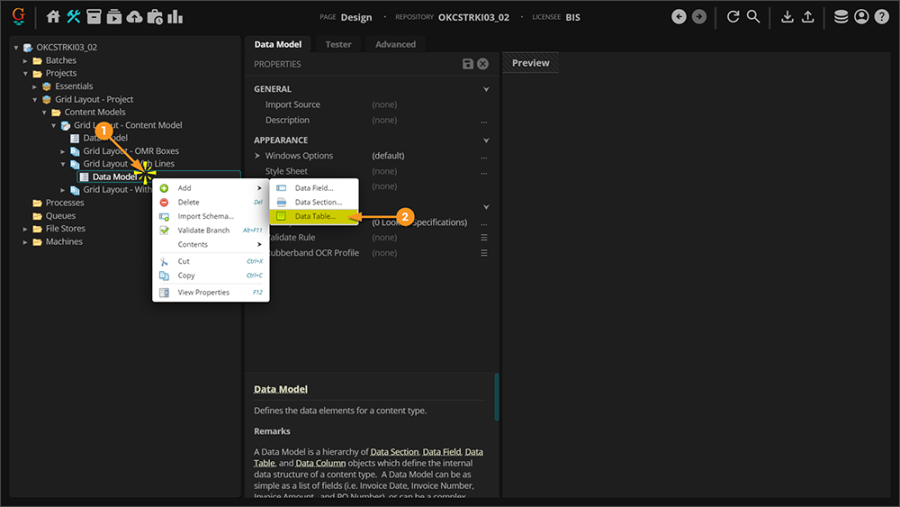The image size is (900, 507).
Task: Click the Download icon in header
Action: pos(787,17)
